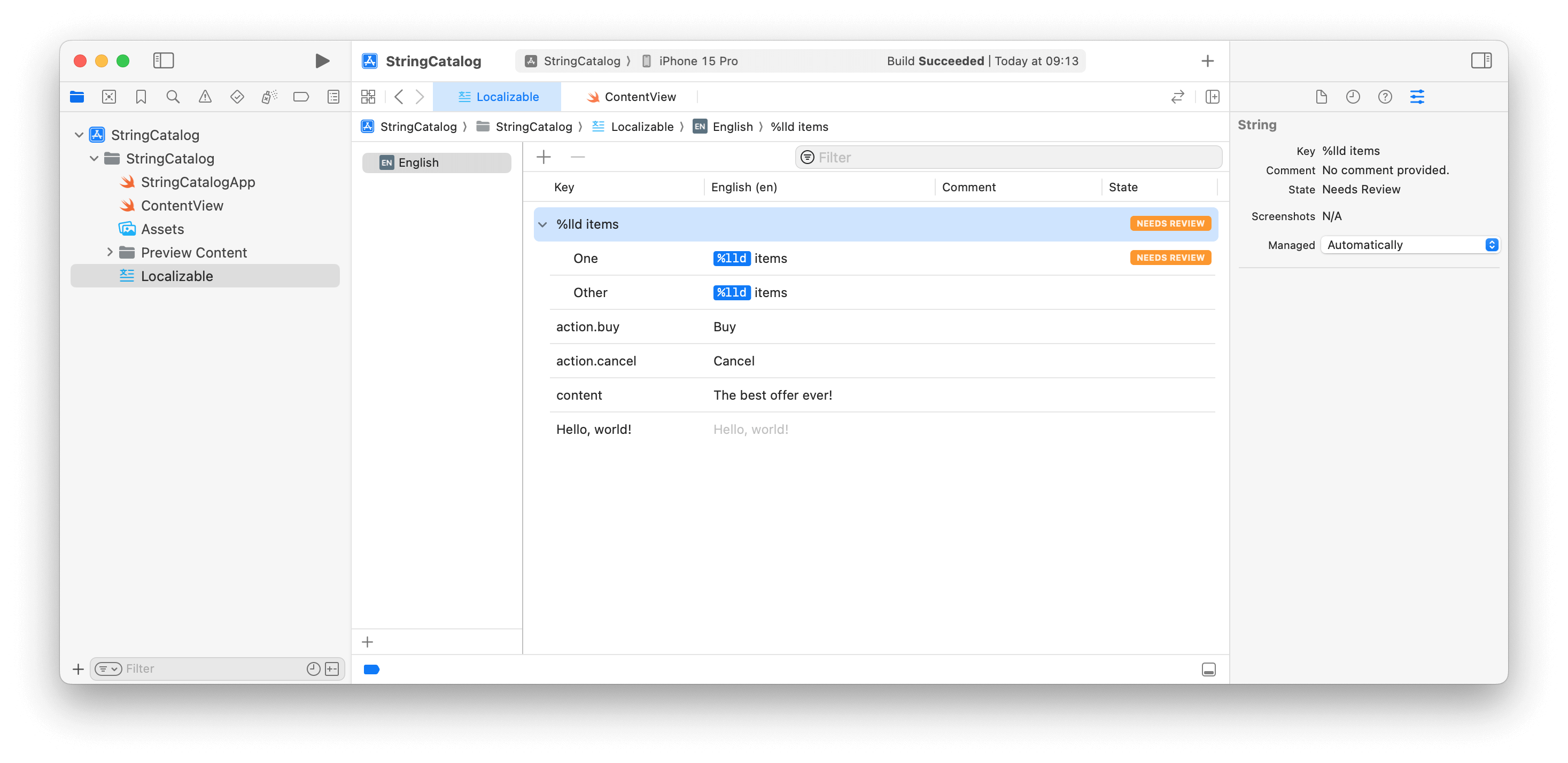
Task: Click the Run build button
Action: click(322, 60)
